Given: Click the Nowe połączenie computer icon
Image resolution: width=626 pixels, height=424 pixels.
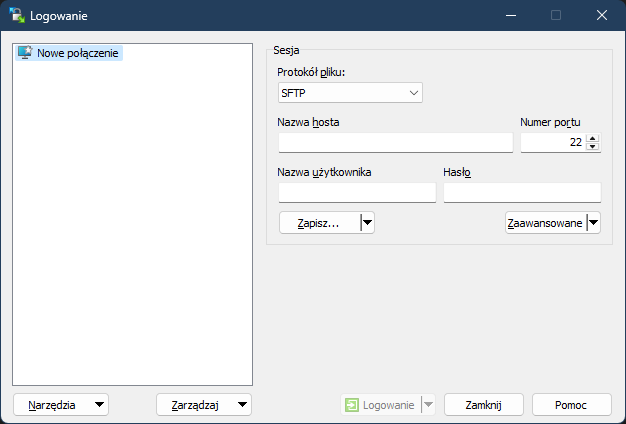Looking at the screenshot, I should (25, 53).
